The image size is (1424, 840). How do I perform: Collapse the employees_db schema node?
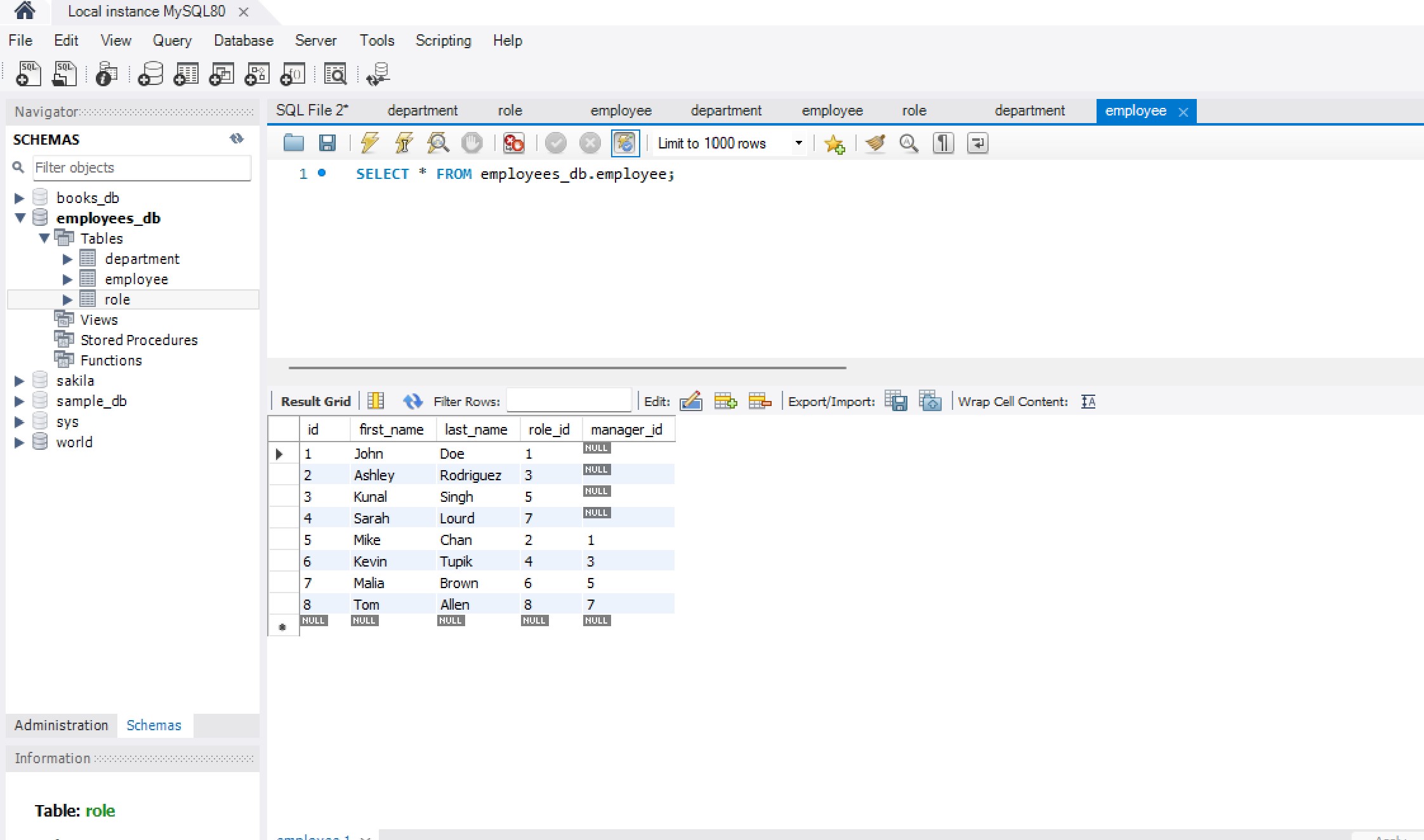coord(20,218)
